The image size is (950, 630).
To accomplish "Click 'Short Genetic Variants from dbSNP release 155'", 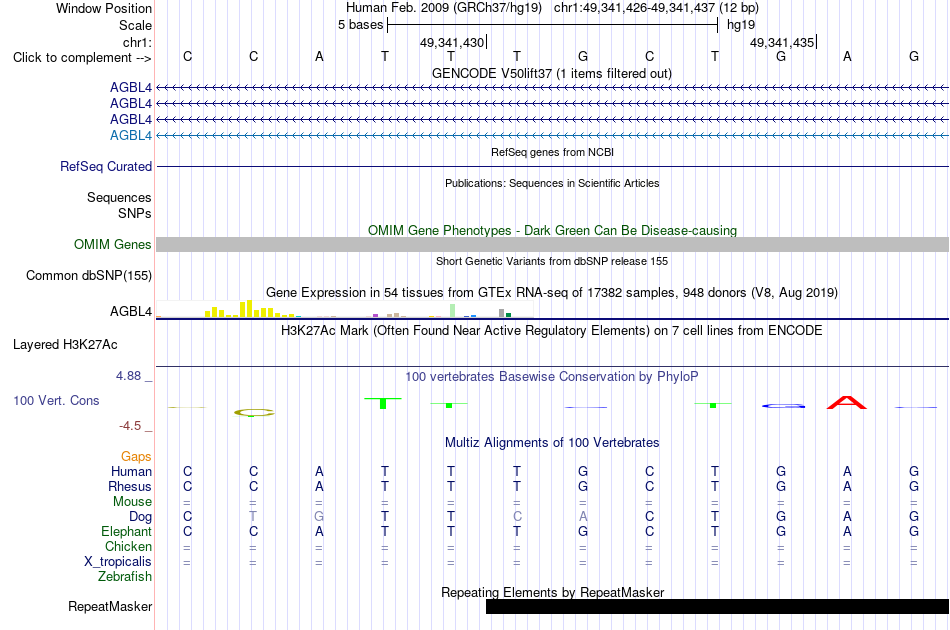I will [552, 261].
